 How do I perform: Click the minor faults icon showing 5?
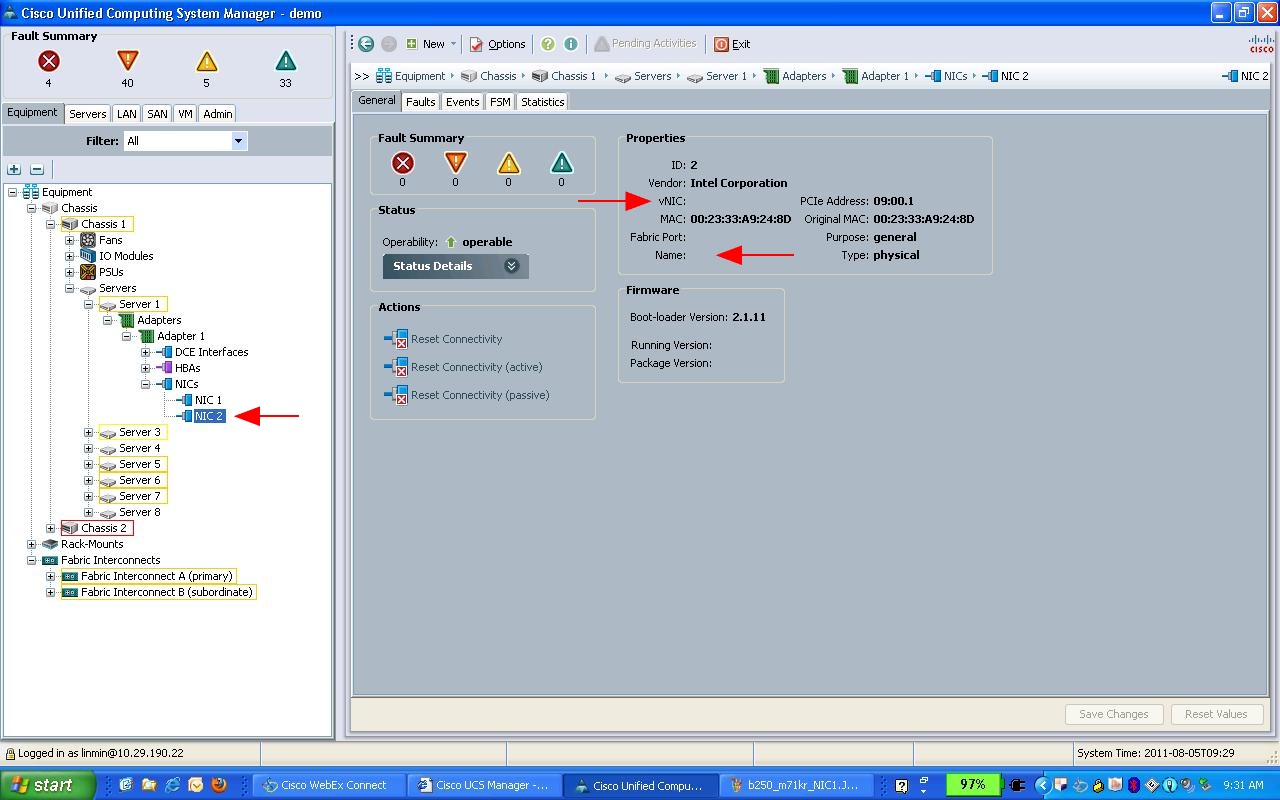206,61
